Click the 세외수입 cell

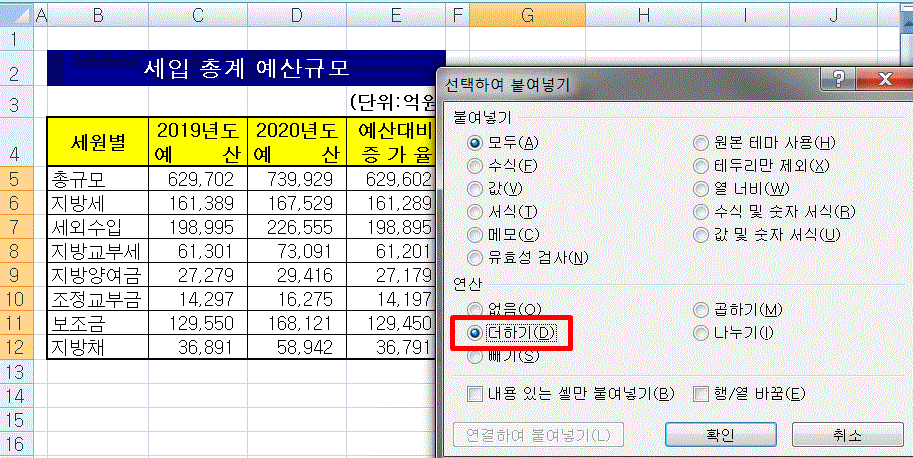pyautogui.click(x=98, y=227)
